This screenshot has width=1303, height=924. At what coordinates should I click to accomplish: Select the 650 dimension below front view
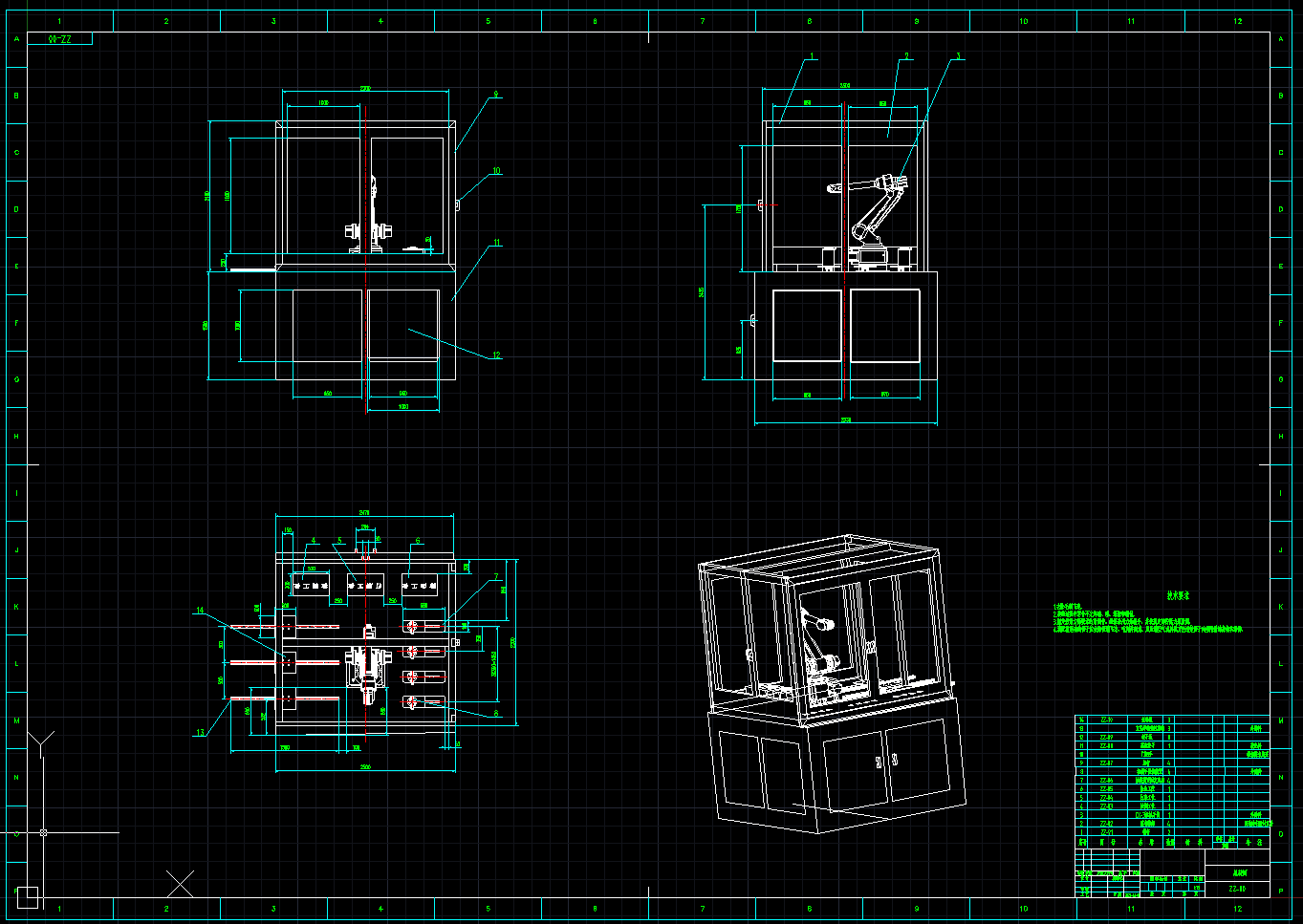click(x=328, y=393)
